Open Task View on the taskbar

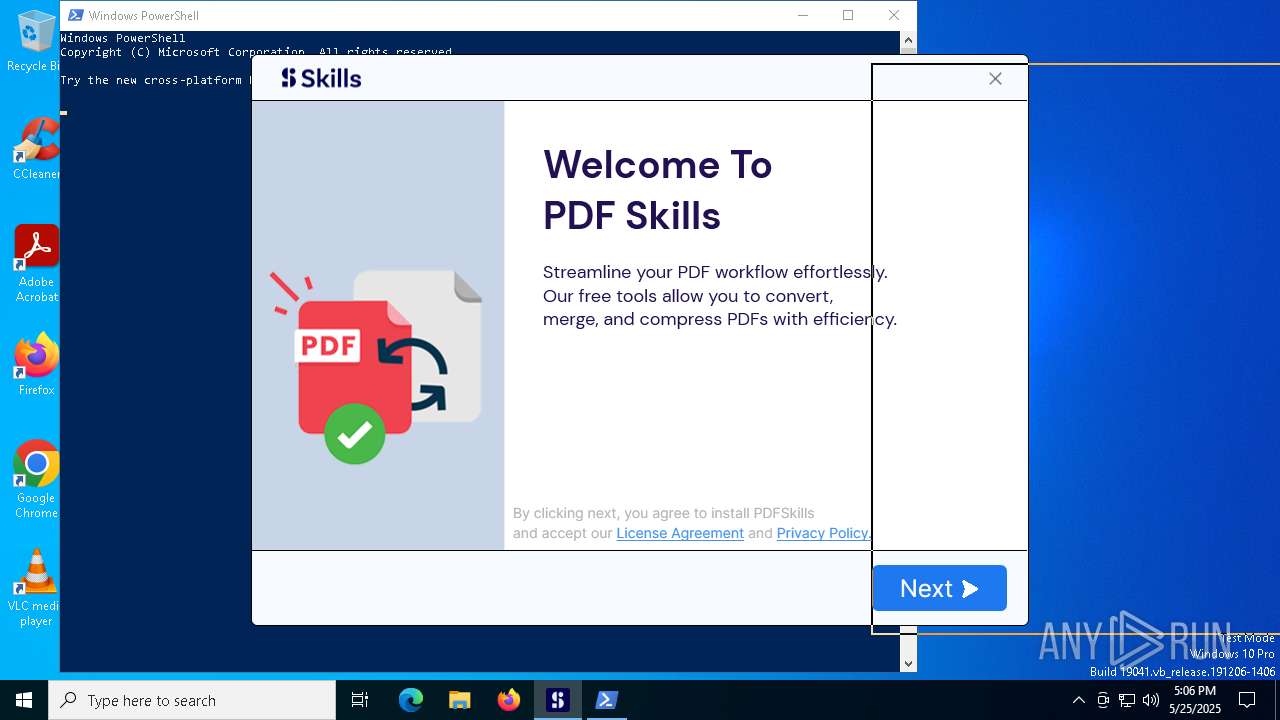point(360,700)
